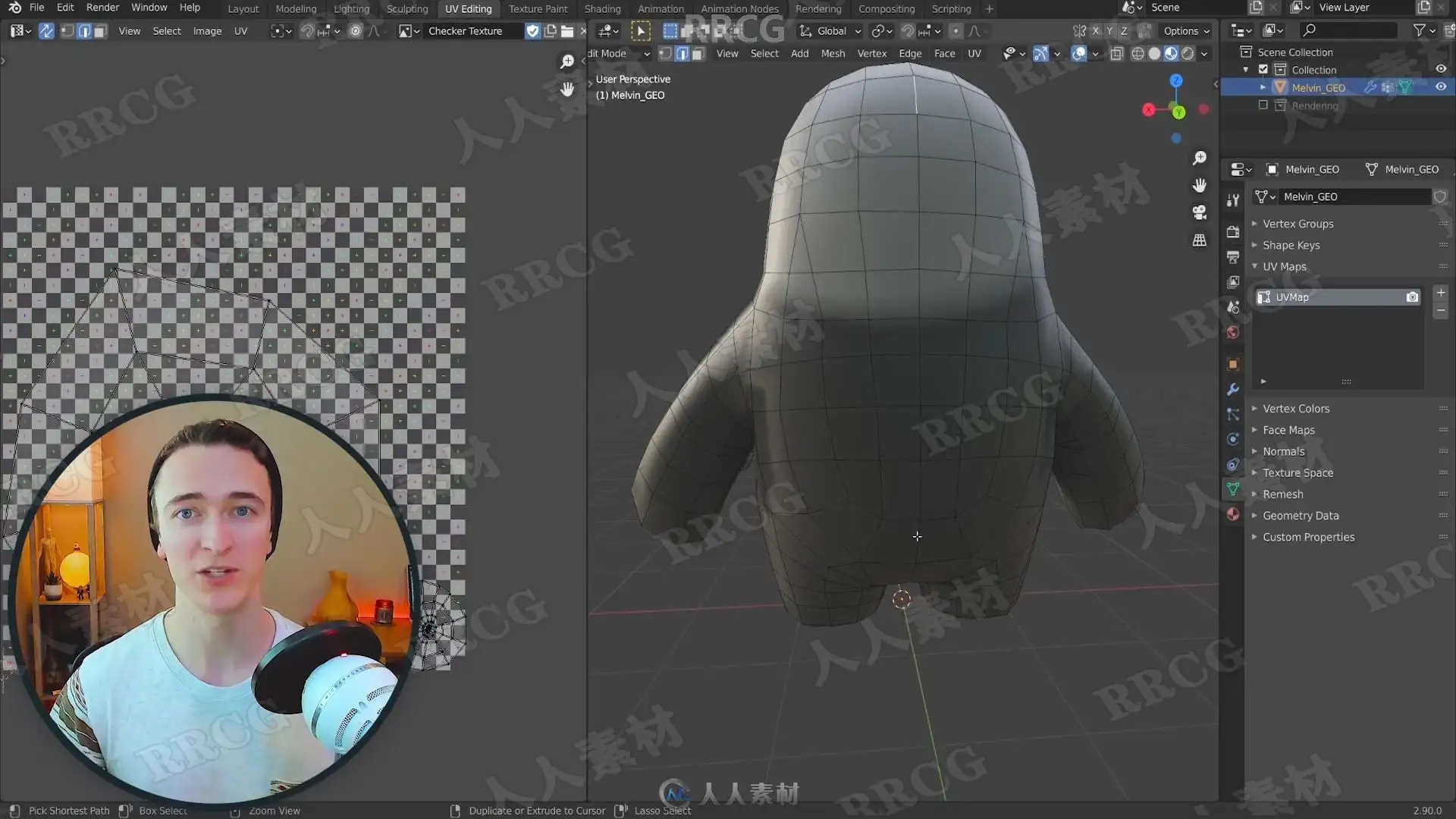The height and width of the screenshot is (819, 1456).
Task: Expand the Vertex Groups panel
Action: click(x=1298, y=224)
